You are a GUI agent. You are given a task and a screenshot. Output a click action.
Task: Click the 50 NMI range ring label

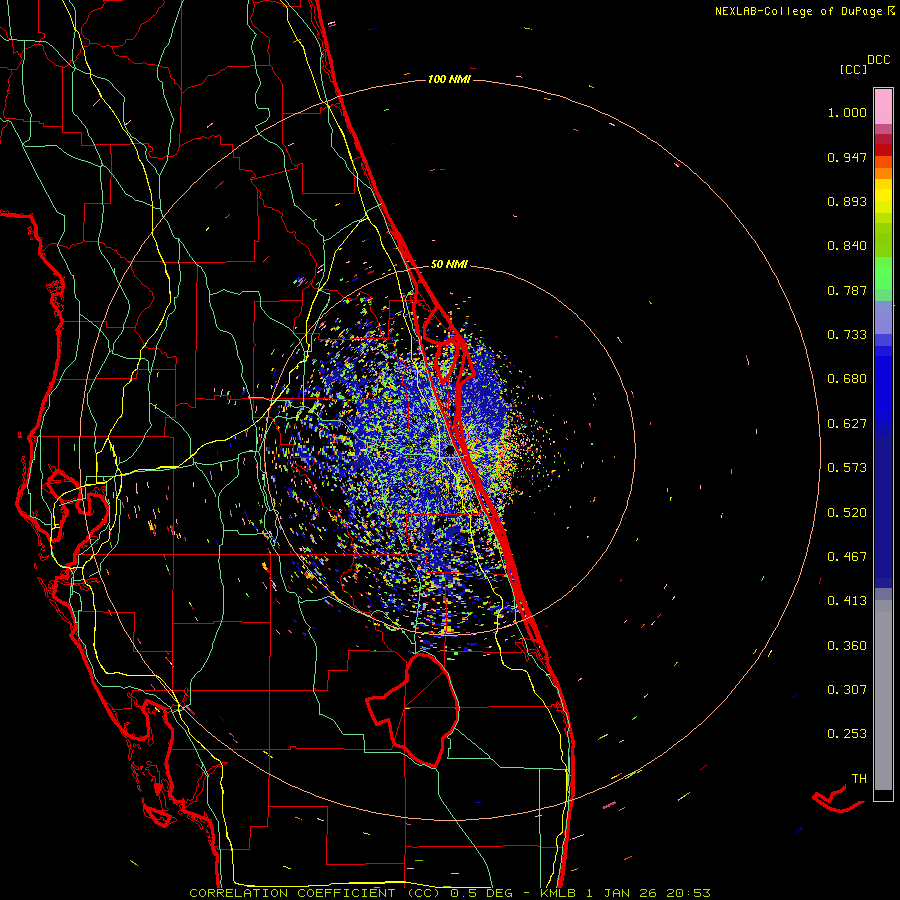(x=449, y=264)
